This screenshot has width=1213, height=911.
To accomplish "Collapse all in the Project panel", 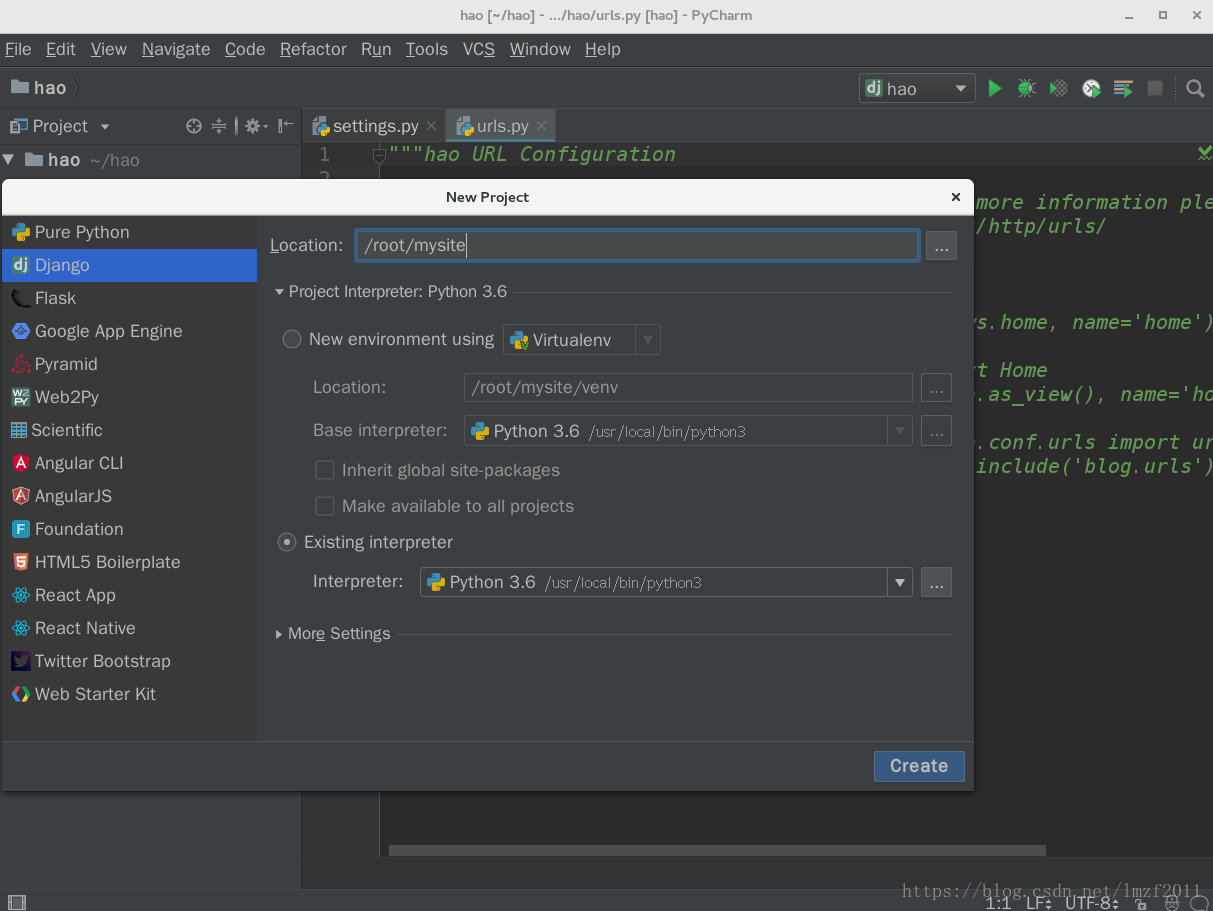I will pyautogui.click(x=220, y=126).
